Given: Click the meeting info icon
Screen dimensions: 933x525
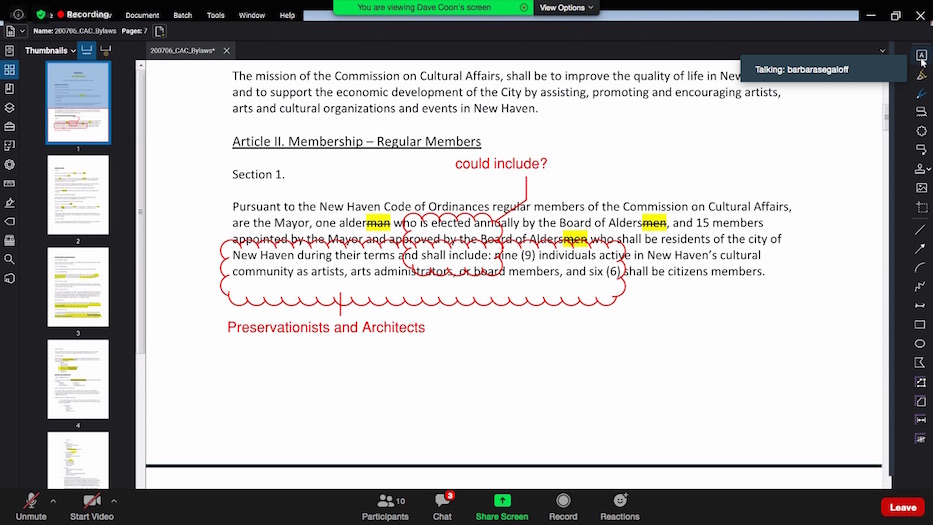Looking at the screenshot, I should point(18,14).
